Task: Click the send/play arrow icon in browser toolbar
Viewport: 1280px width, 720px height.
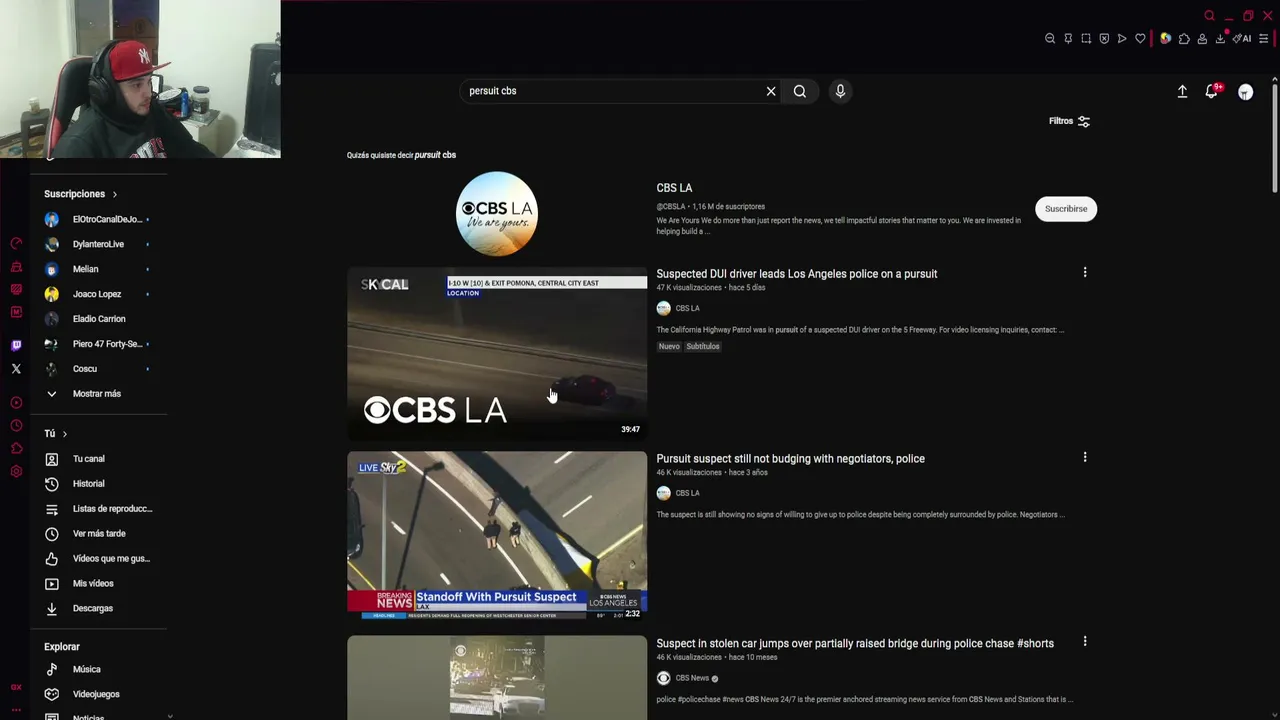Action: [1122, 39]
